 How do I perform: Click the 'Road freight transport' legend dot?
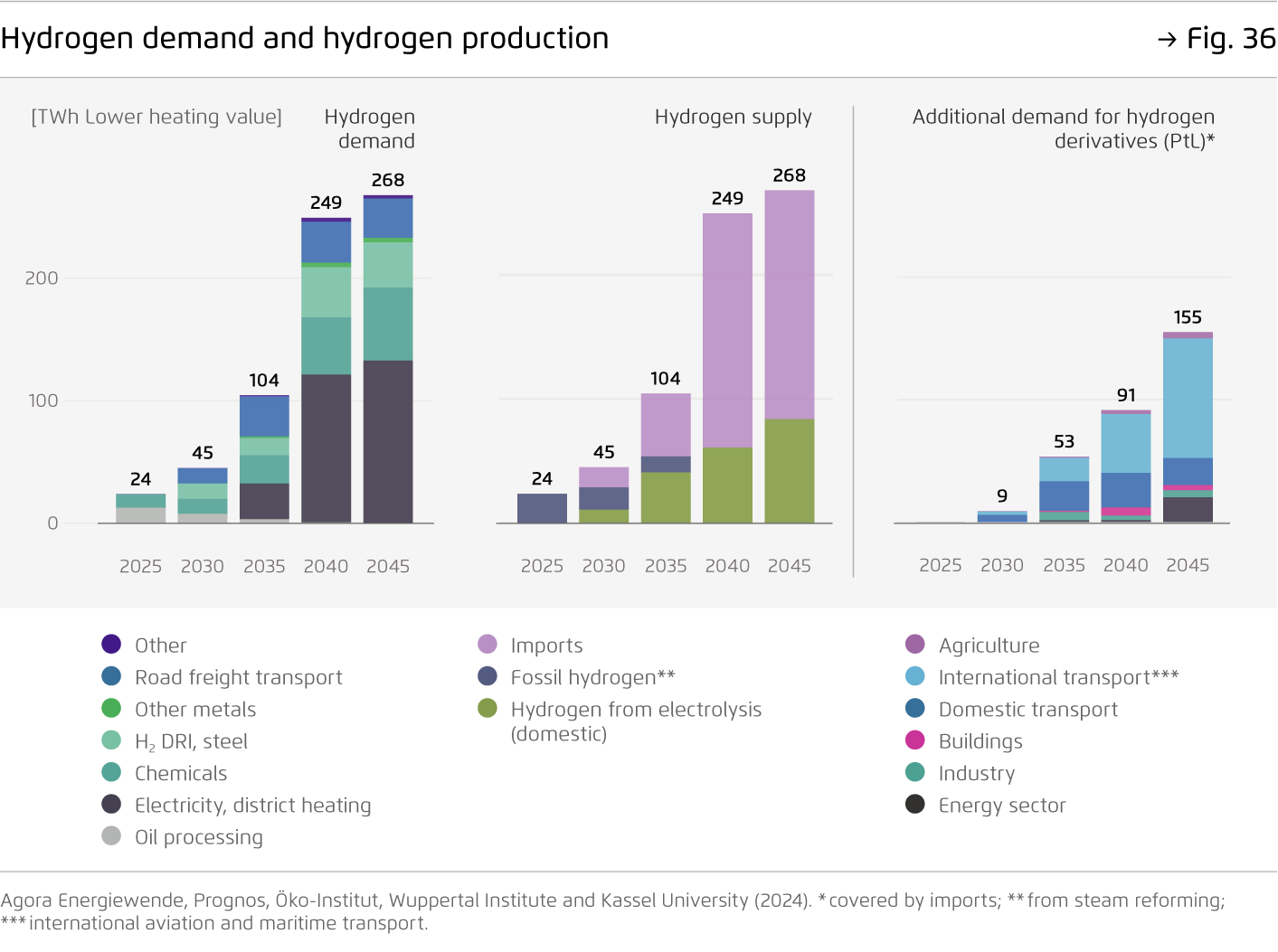(111, 676)
